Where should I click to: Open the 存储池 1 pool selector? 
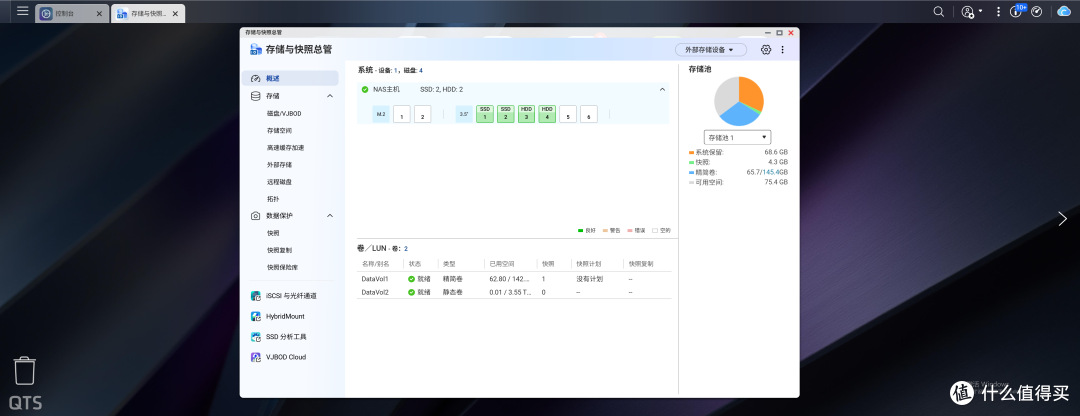(737, 137)
